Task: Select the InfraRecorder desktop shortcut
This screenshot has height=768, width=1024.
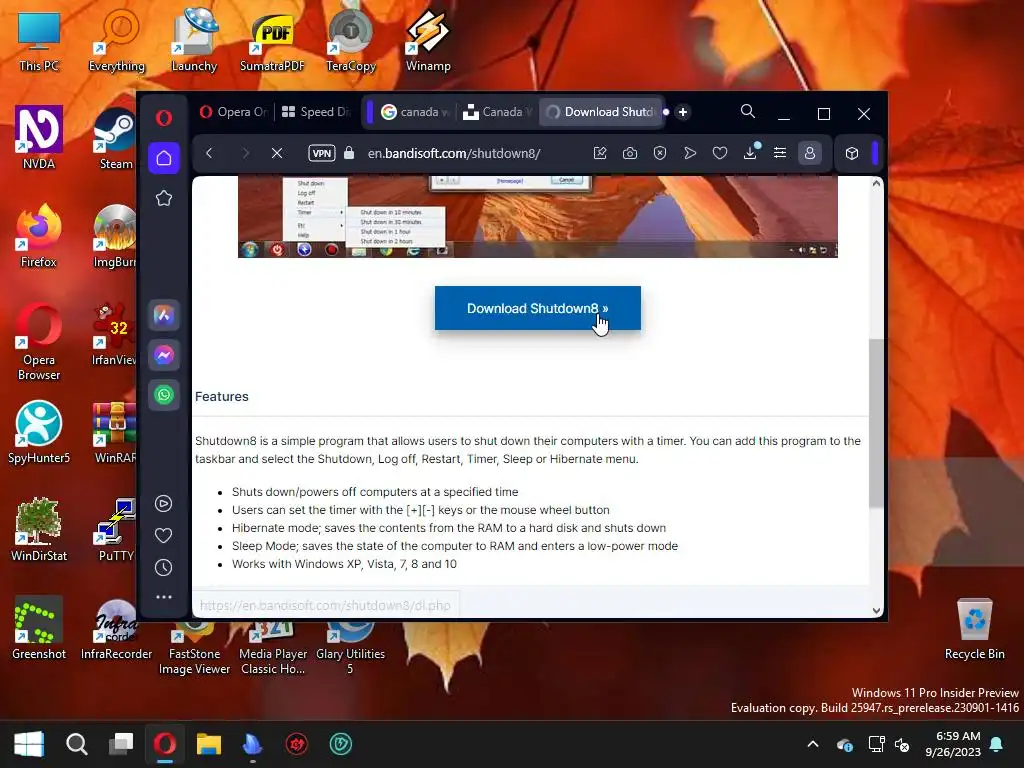Action: 116,628
